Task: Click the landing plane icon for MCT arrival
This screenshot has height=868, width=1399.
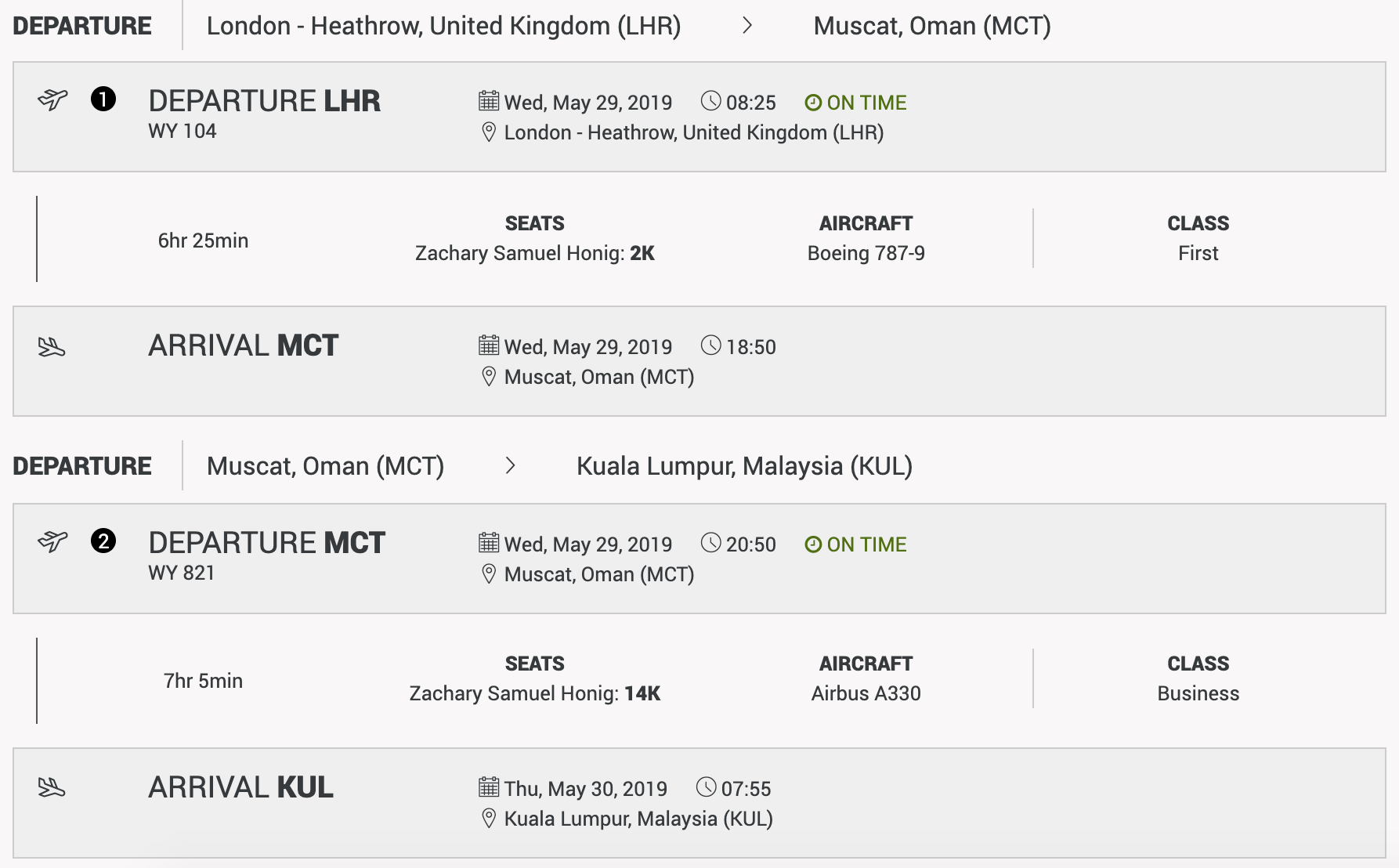Action: click(52, 346)
